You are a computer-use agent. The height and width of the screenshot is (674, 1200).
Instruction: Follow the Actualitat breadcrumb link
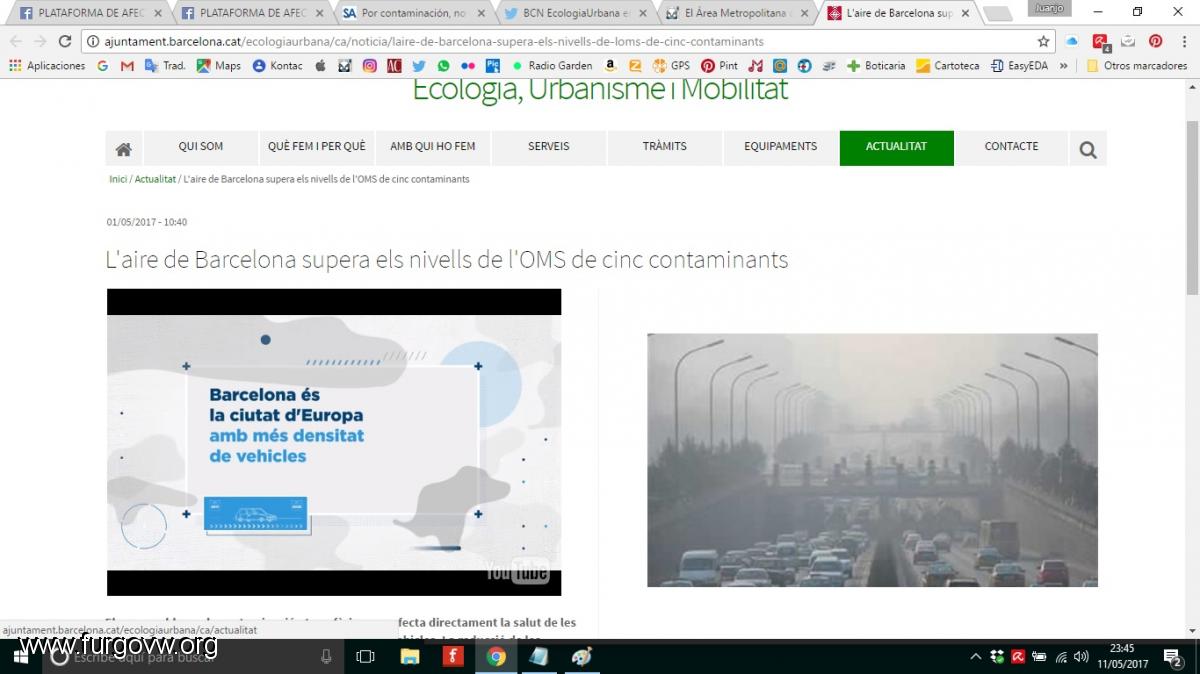155,179
